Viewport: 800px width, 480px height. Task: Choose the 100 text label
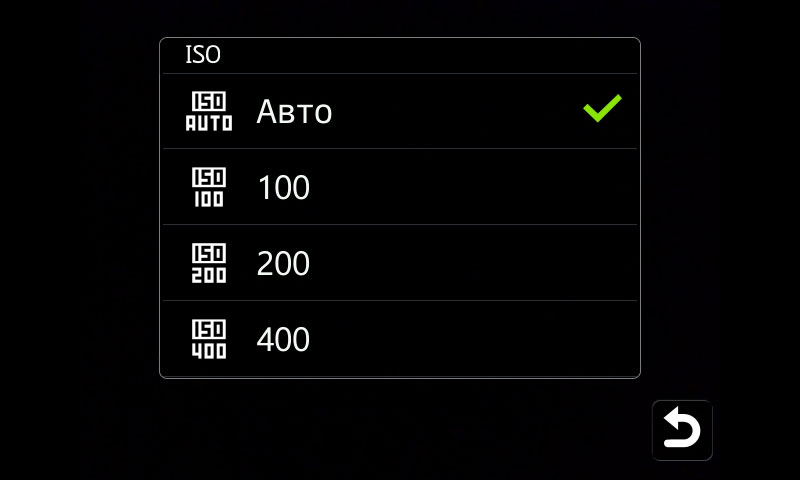(283, 188)
